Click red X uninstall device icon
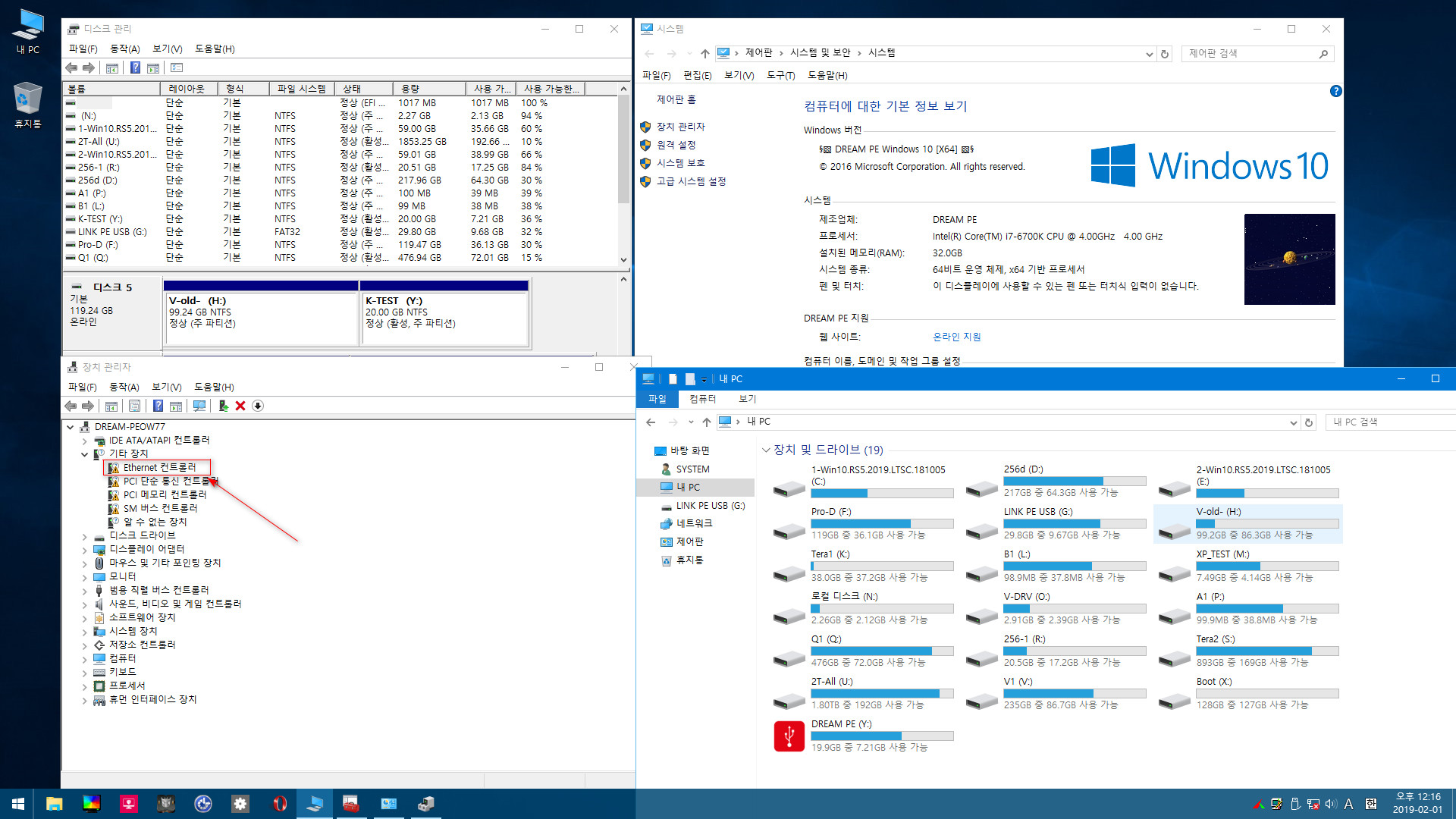Screen dimensions: 1456x819 point(240,406)
